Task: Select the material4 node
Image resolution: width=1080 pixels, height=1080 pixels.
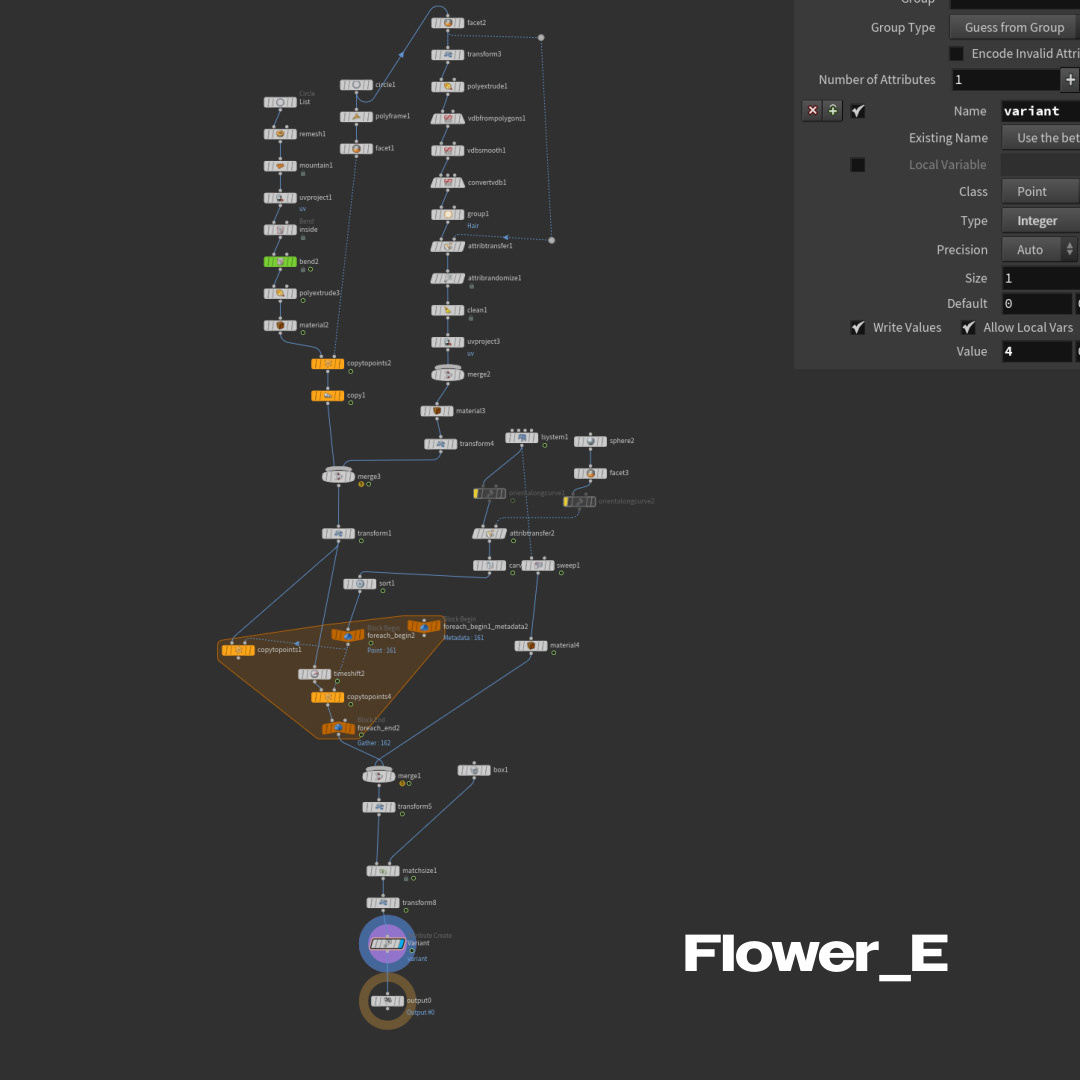Action: point(531,646)
